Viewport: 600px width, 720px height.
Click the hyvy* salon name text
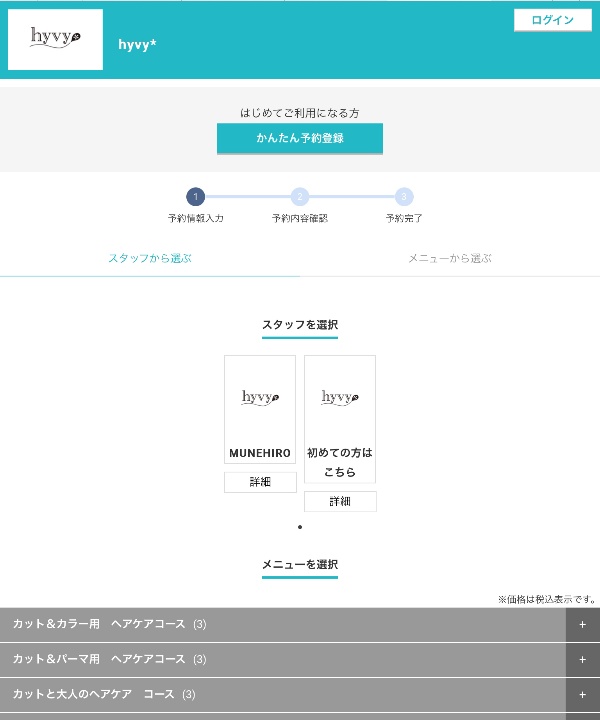[x=137, y=44]
